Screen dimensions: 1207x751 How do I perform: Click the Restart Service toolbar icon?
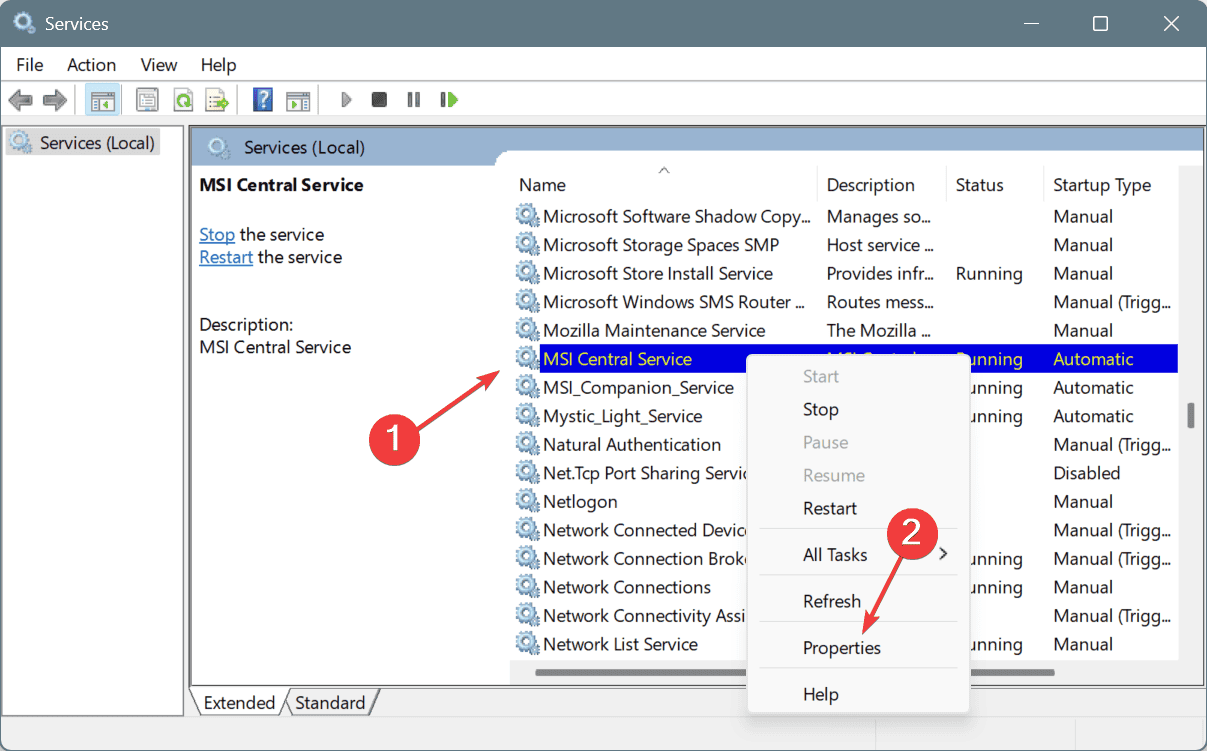click(x=449, y=100)
